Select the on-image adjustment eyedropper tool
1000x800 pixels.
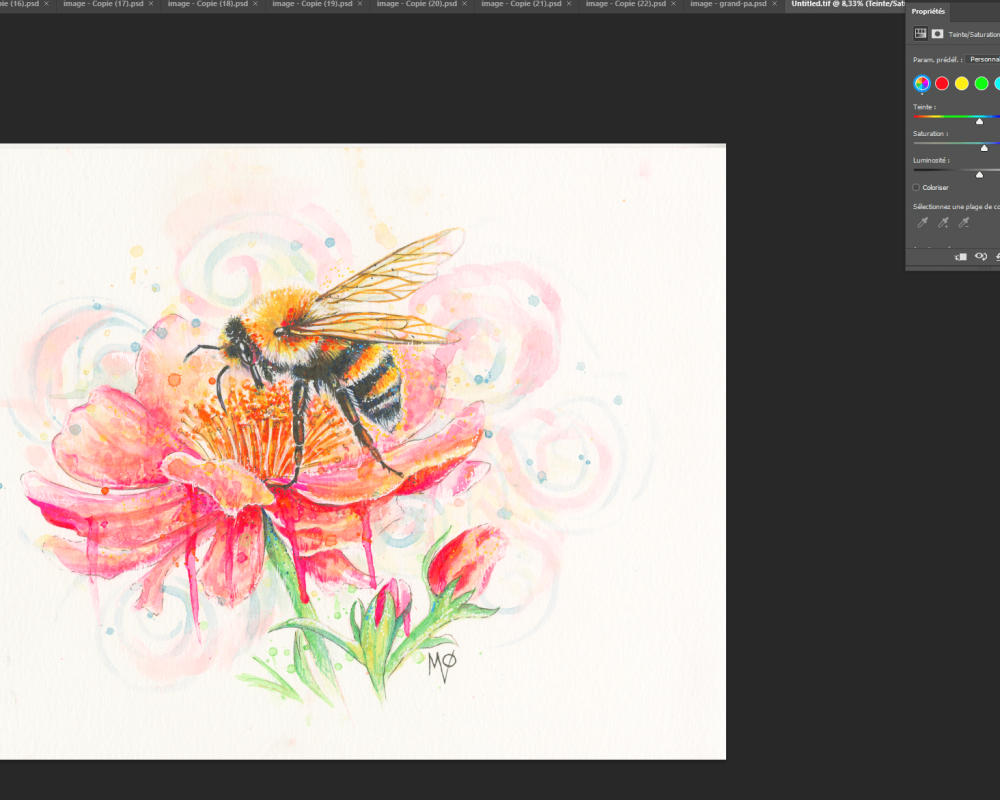(923, 222)
